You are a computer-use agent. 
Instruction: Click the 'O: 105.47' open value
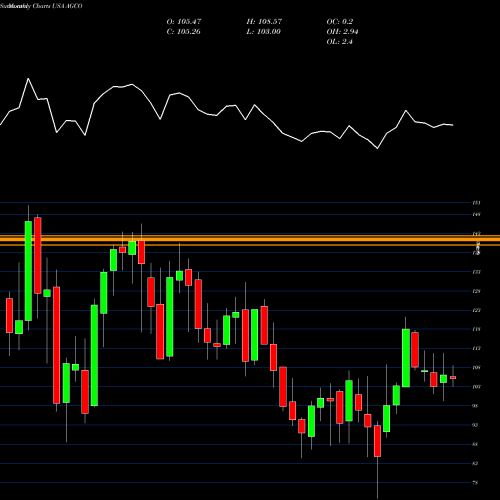184,22
